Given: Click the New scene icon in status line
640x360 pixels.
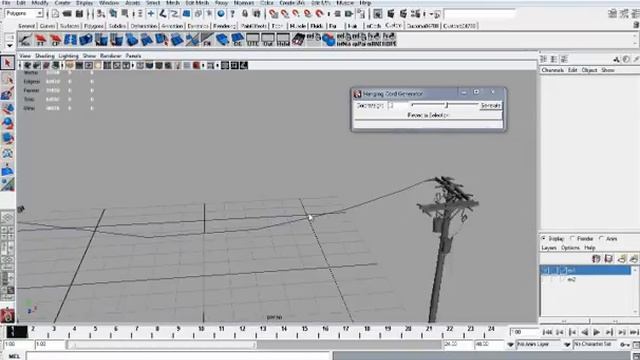Looking at the screenshot, I should [55, 14].
